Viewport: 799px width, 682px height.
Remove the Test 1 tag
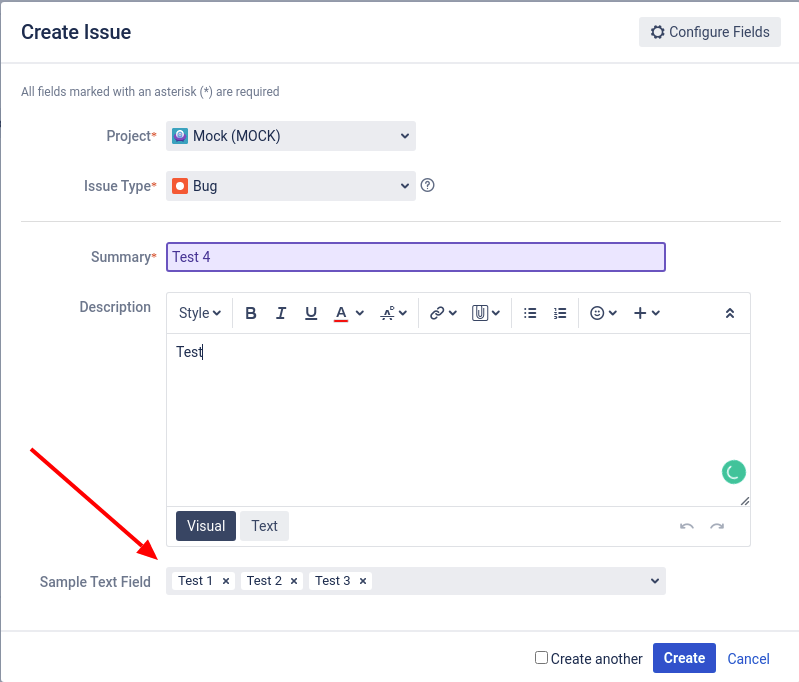(x=226, y=581)
